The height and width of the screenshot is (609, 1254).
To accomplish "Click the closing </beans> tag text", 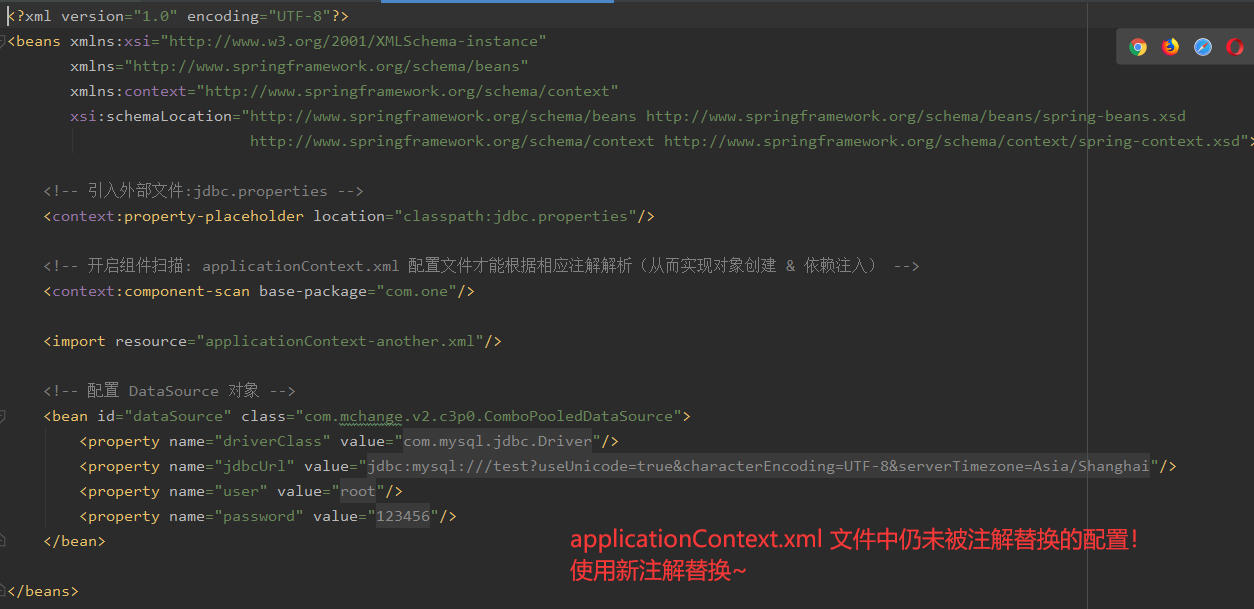I will coord(43,591).
